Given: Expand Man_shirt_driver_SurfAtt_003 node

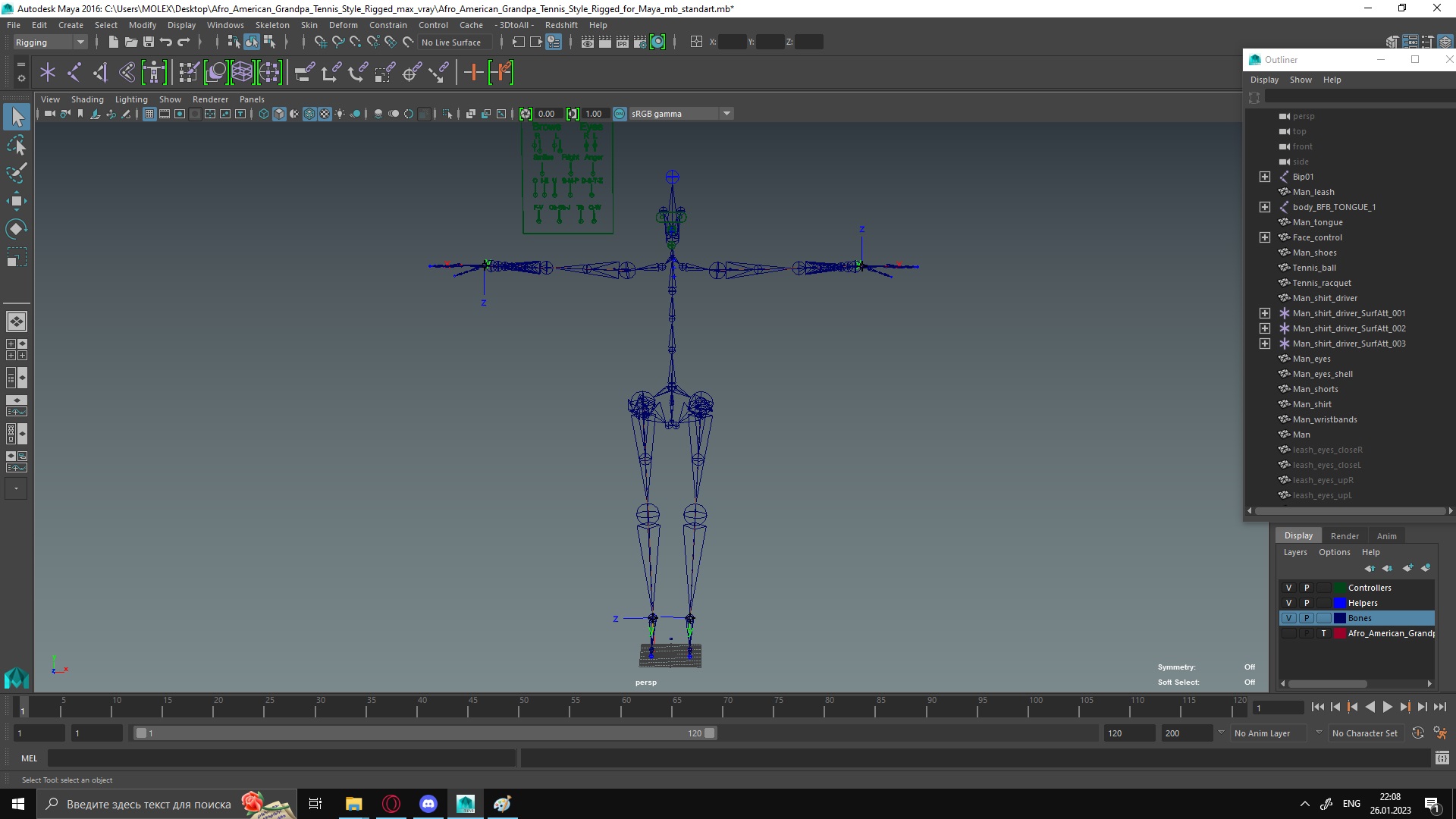Looking at the screenshot, I should coord(1265,344).
